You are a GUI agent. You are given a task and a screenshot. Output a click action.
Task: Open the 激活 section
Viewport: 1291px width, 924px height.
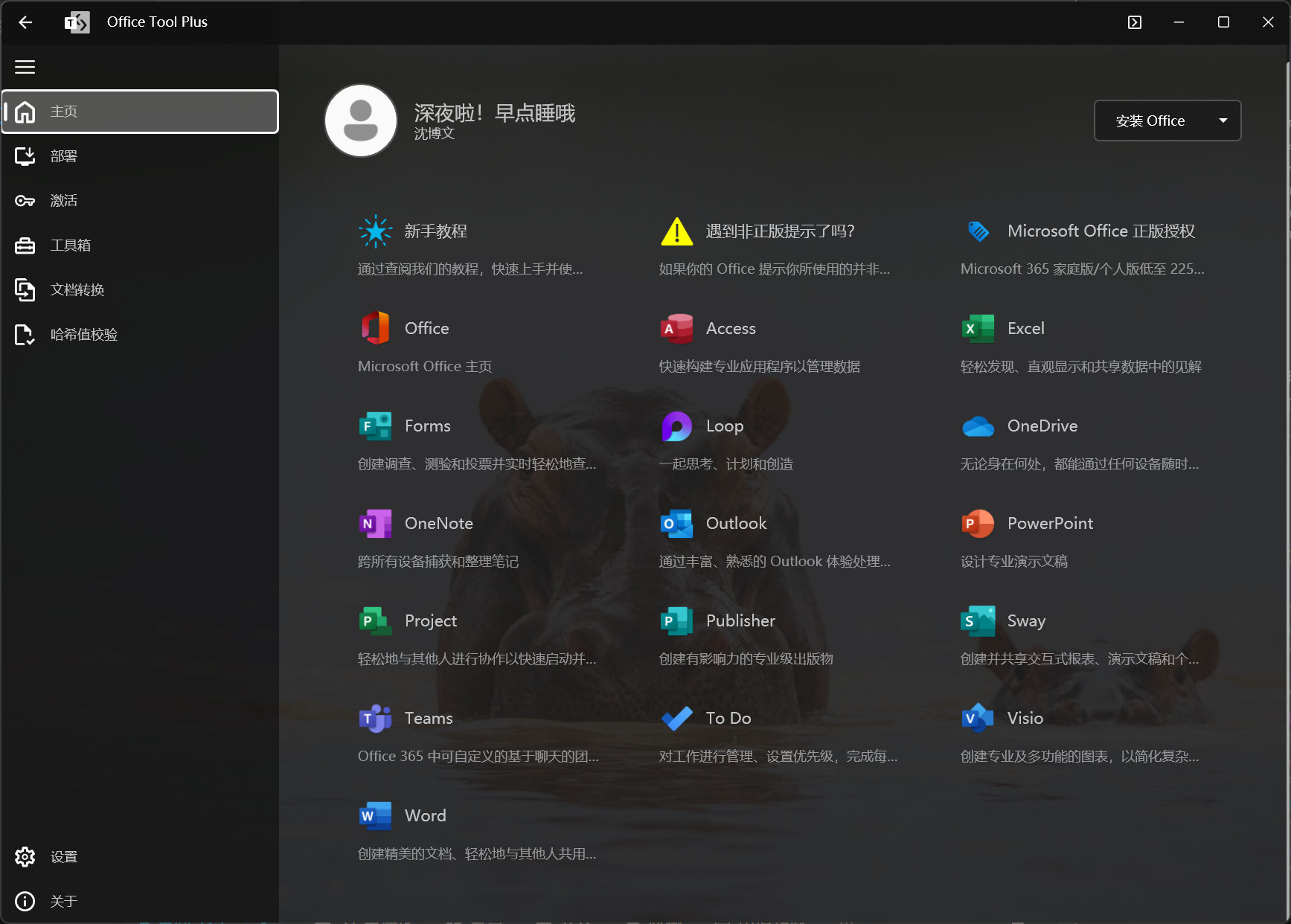click(140, 201)
